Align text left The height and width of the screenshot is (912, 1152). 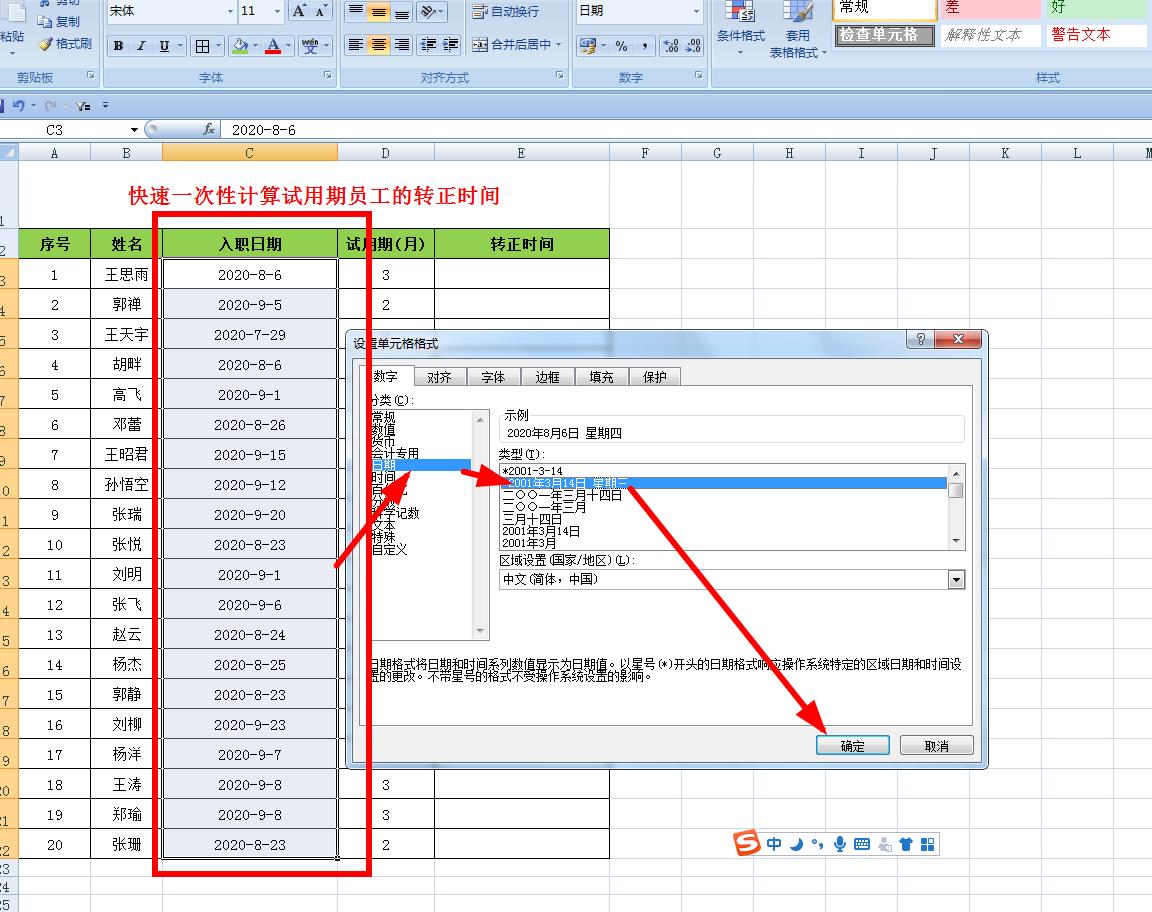pos(356,45)
